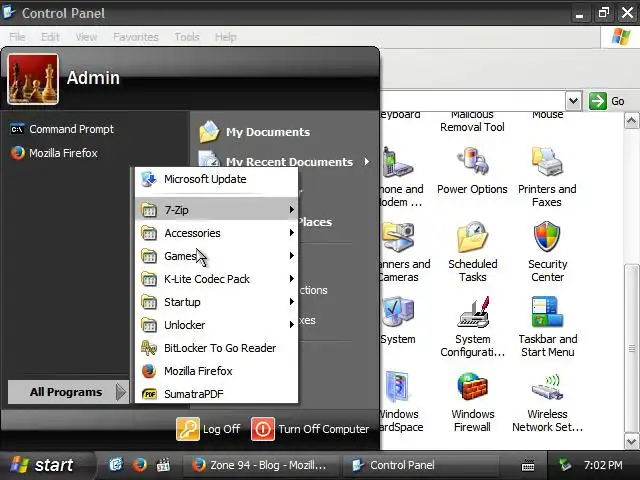640x480 pixels.
Task: Open the Games program folder
Action: (x=216, y=256)
